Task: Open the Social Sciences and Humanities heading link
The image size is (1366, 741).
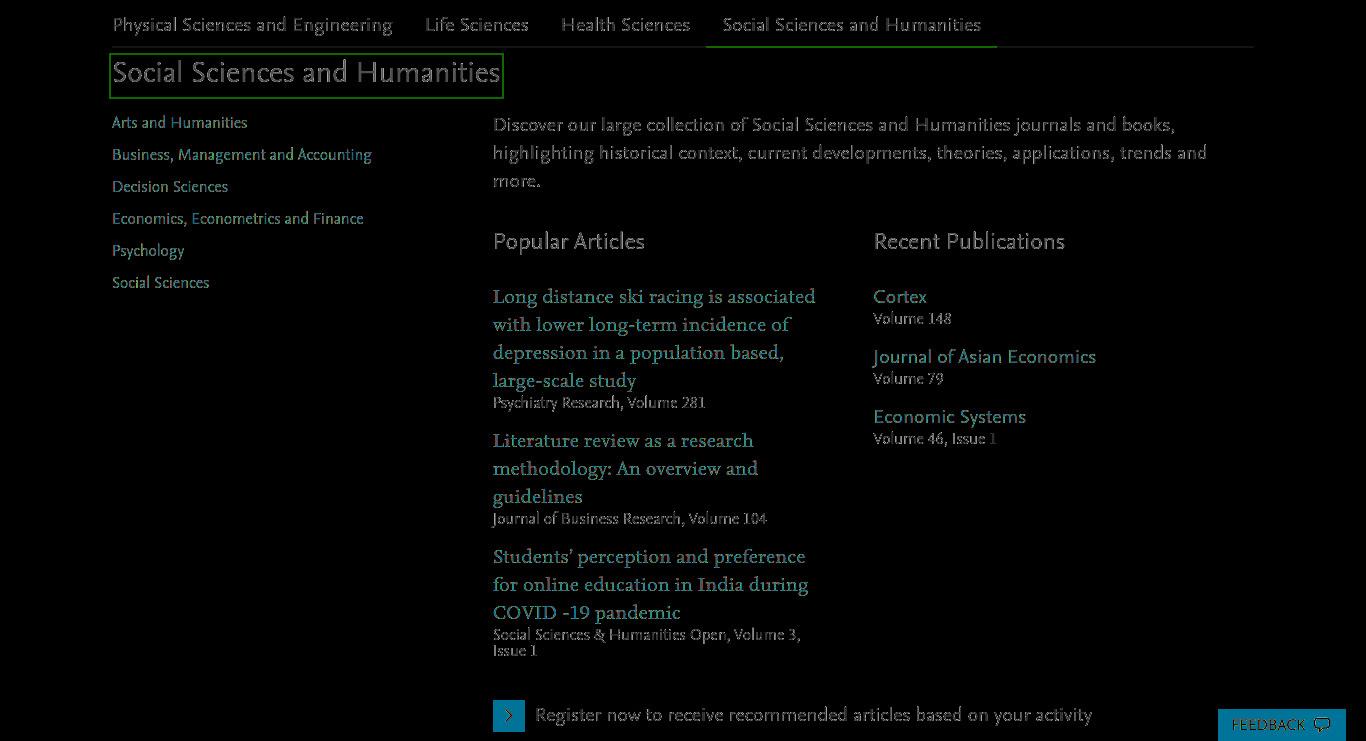Action: coord(306,73)
